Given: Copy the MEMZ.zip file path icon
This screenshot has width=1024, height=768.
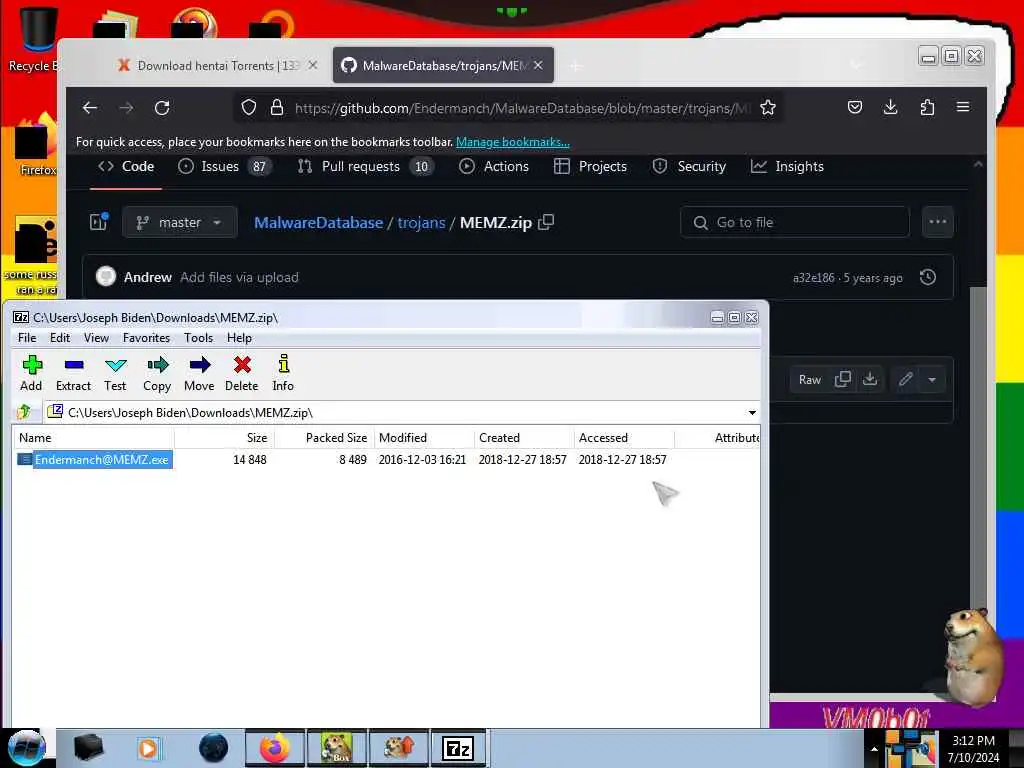Looking at the screenshot, I should point(546,223).
